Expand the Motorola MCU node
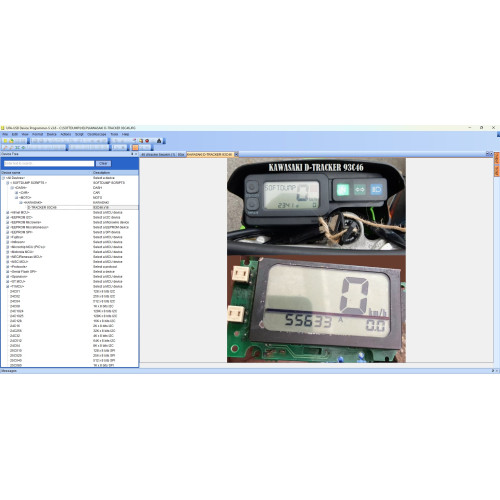Screen dimensions: 500x500 (x=8, y=252)
